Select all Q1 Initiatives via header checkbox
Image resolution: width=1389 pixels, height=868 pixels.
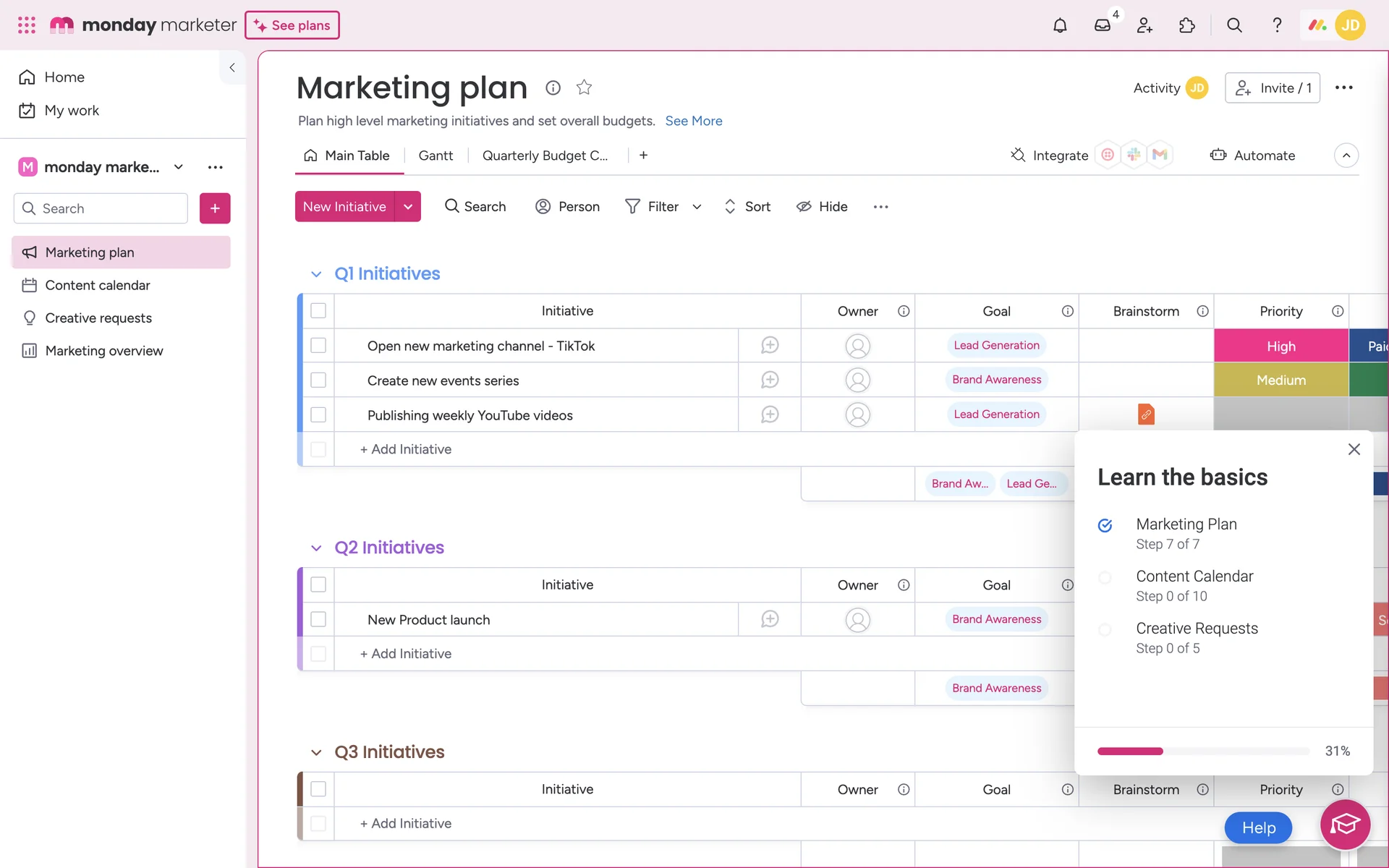[318, 311]
